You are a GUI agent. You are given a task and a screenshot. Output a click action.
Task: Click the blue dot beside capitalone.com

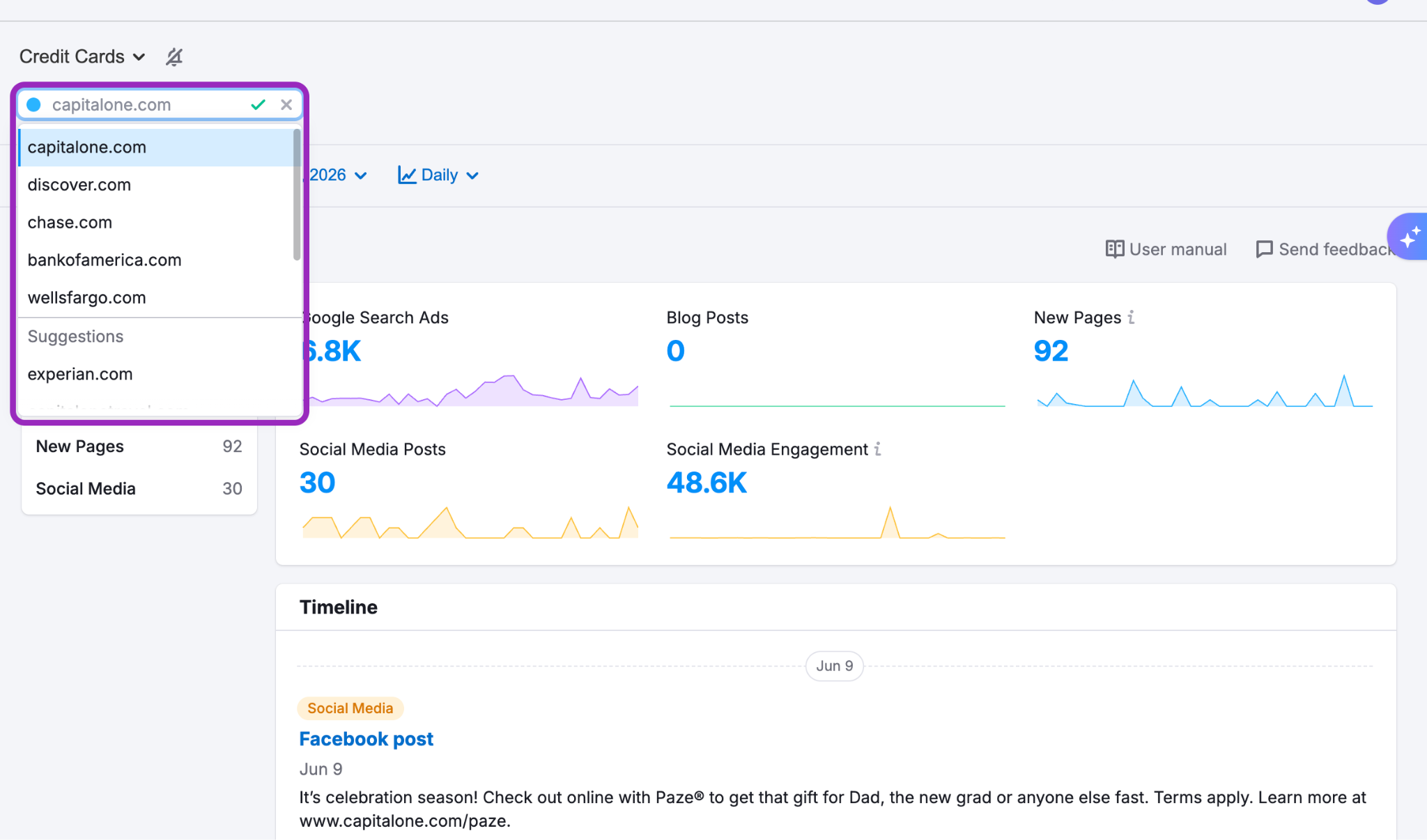pyautogui.click(x=33, y=105)
